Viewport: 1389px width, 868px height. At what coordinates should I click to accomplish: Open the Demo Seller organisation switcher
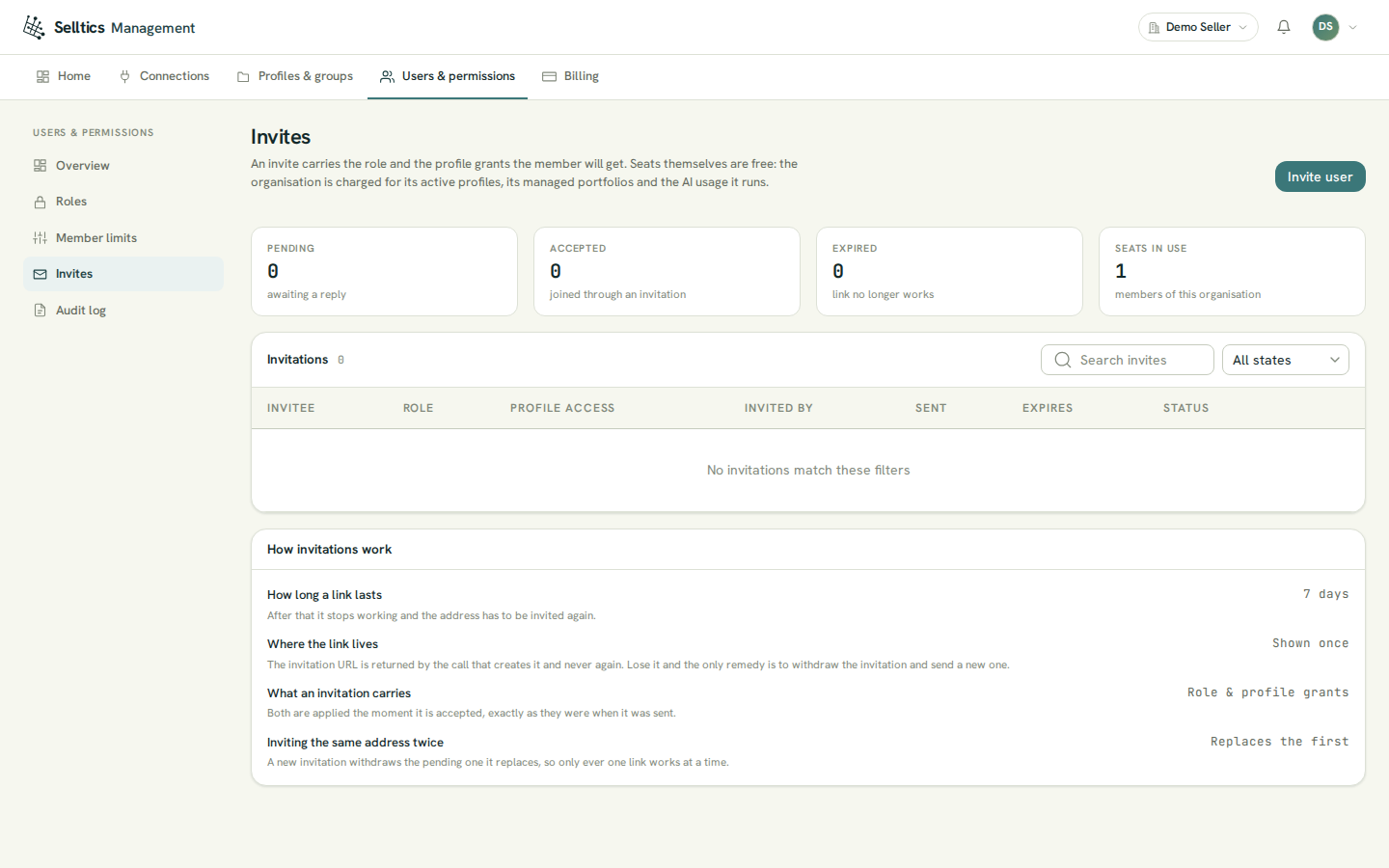point(1198,27)
